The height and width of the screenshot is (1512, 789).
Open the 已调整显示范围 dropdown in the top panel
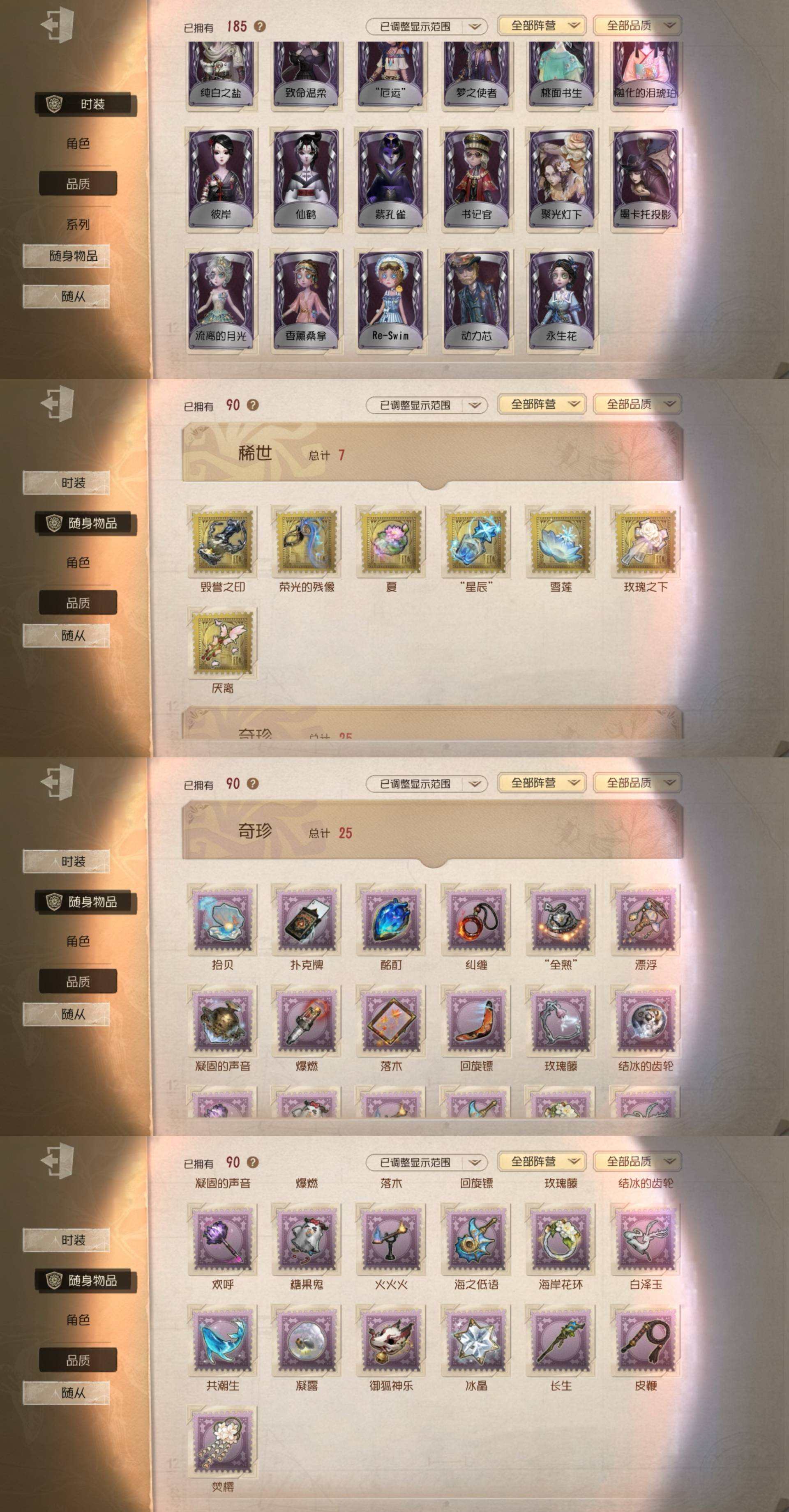click(x=426, y=26)
